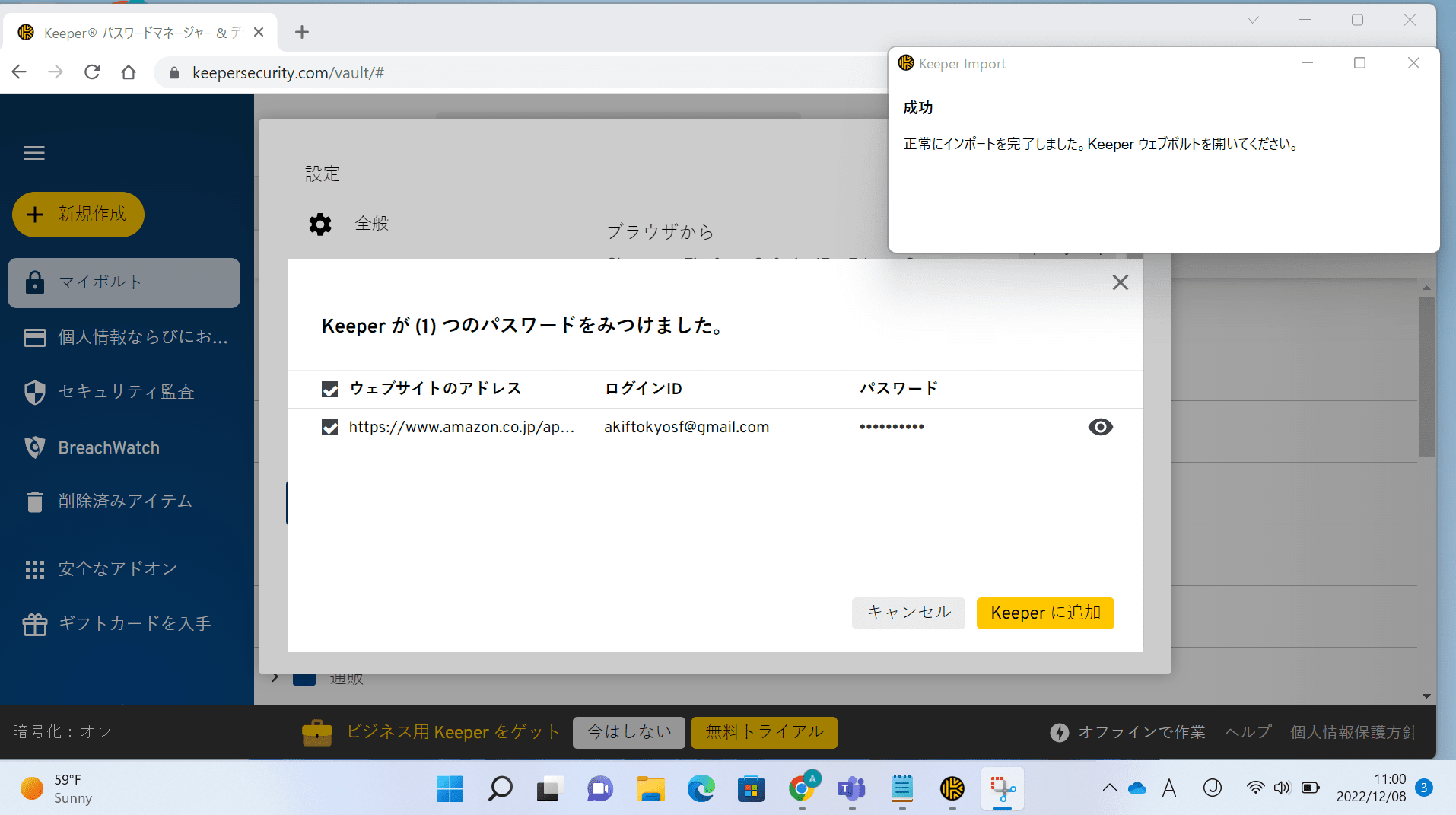Viewport: 1456px width, 815px height.
Task: Toggle the select-all checkbox in table header
Action: tap(329, 390)
